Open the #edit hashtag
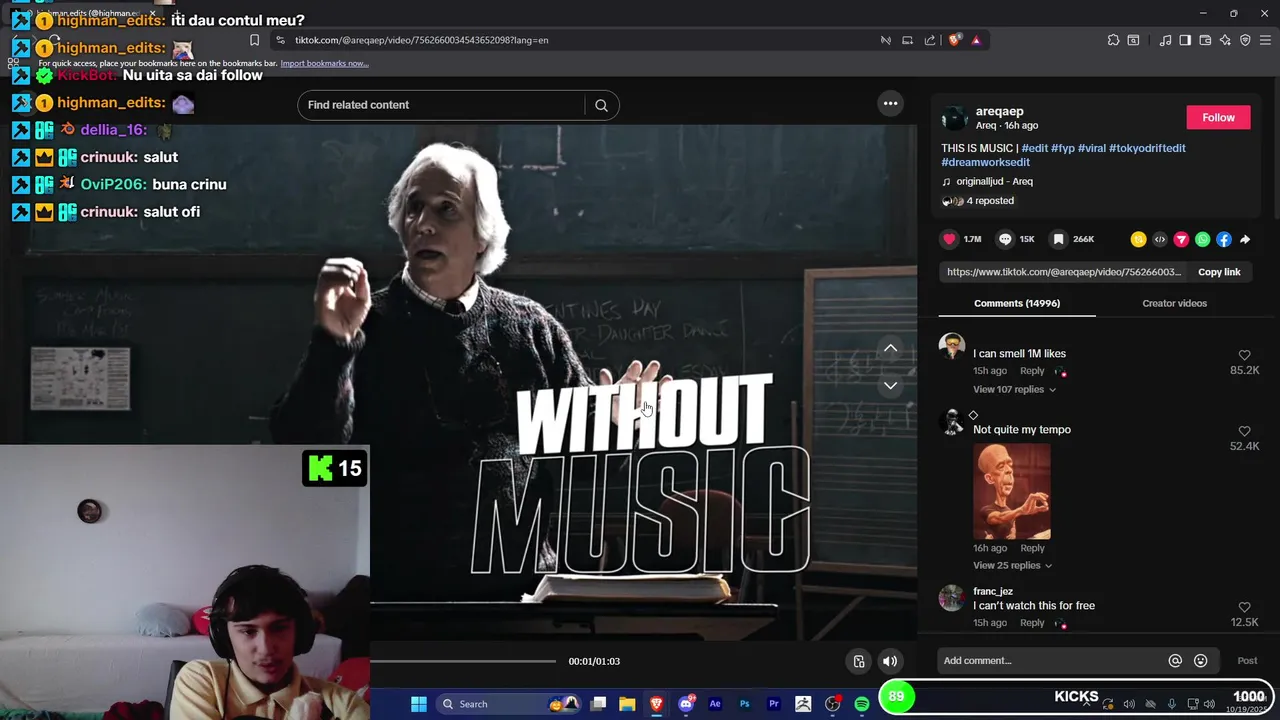The width and height of the screenshot is (1280, 720). [x=1035, y=148]
